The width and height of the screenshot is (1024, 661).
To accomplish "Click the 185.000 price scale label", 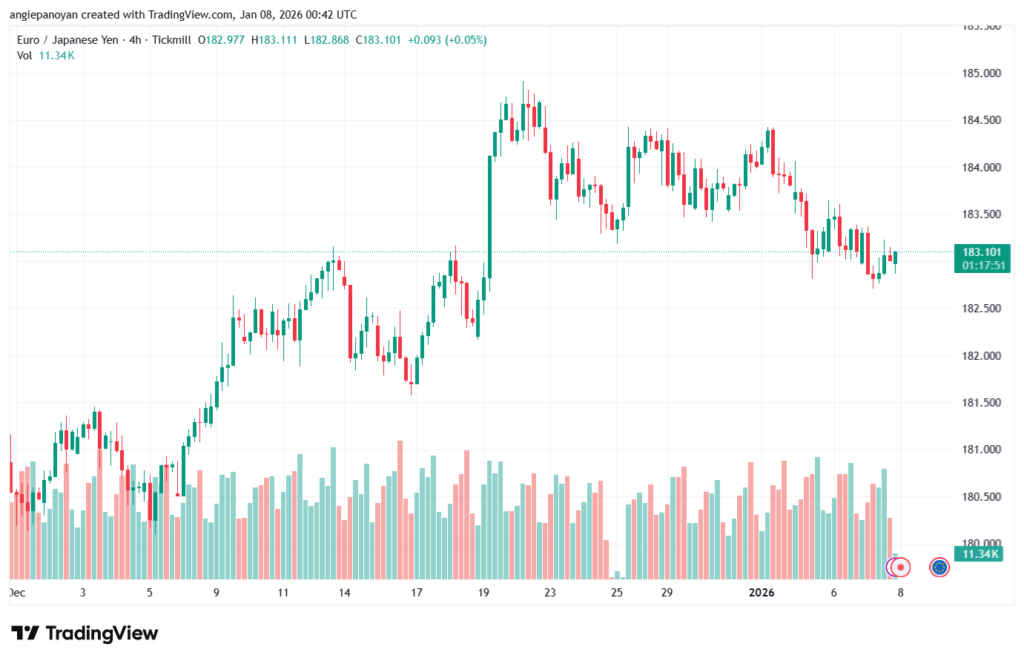I will [x=979, y=74].
